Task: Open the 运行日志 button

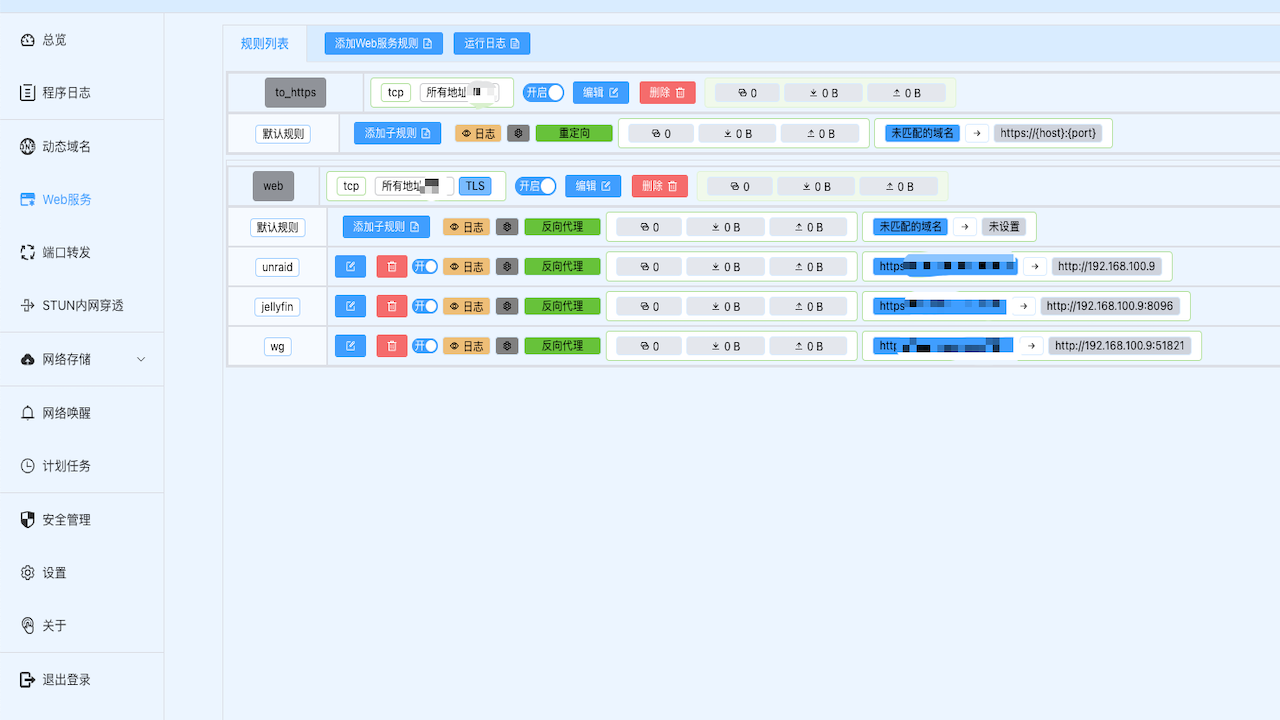Action: pyautogui.click(x=491, y=44)
